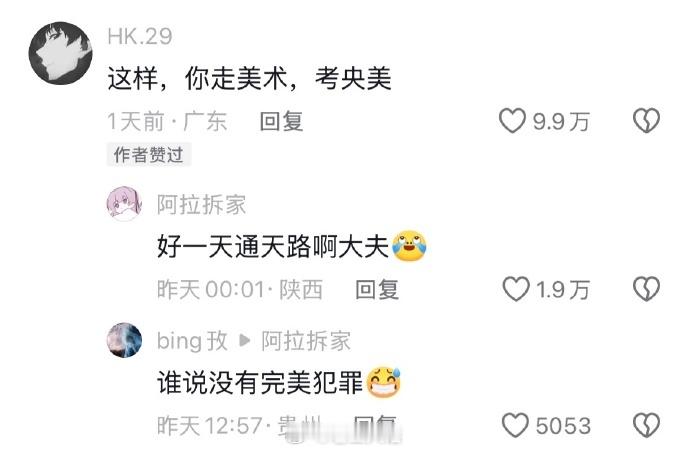Viewport: 690px width, 452px height.
Task: Tap broken heart on bing孜's comment
Action: (x=646, y=425)
